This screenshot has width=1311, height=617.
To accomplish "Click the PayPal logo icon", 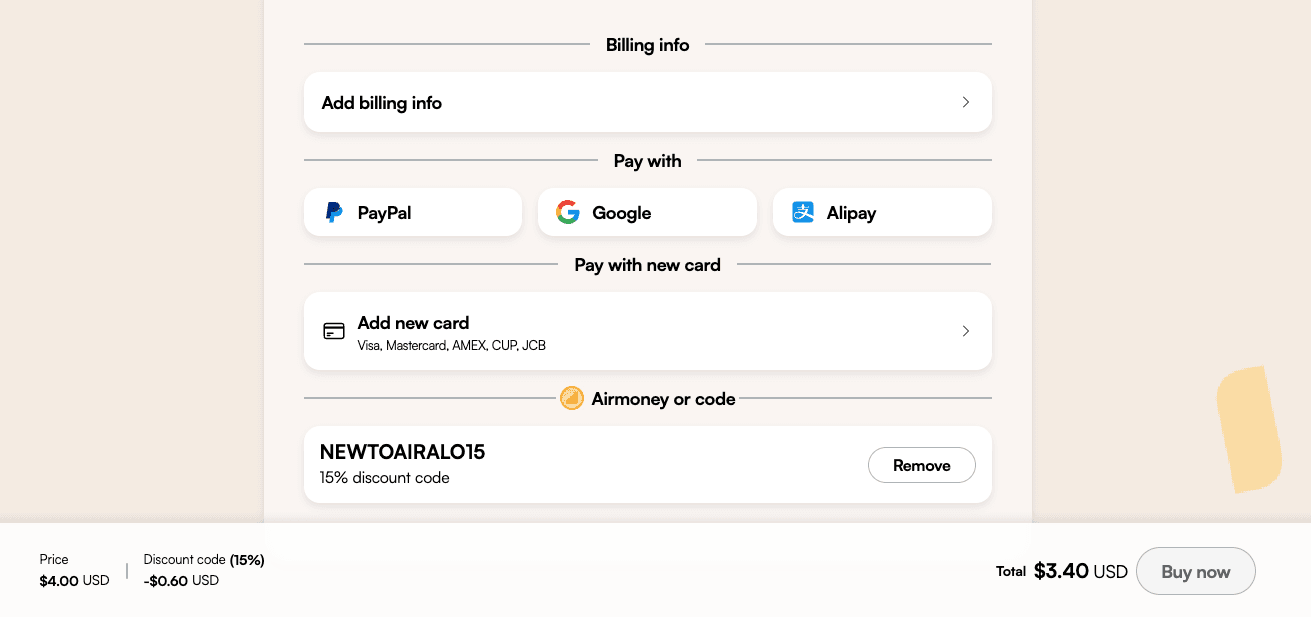I will click(334, 212).
